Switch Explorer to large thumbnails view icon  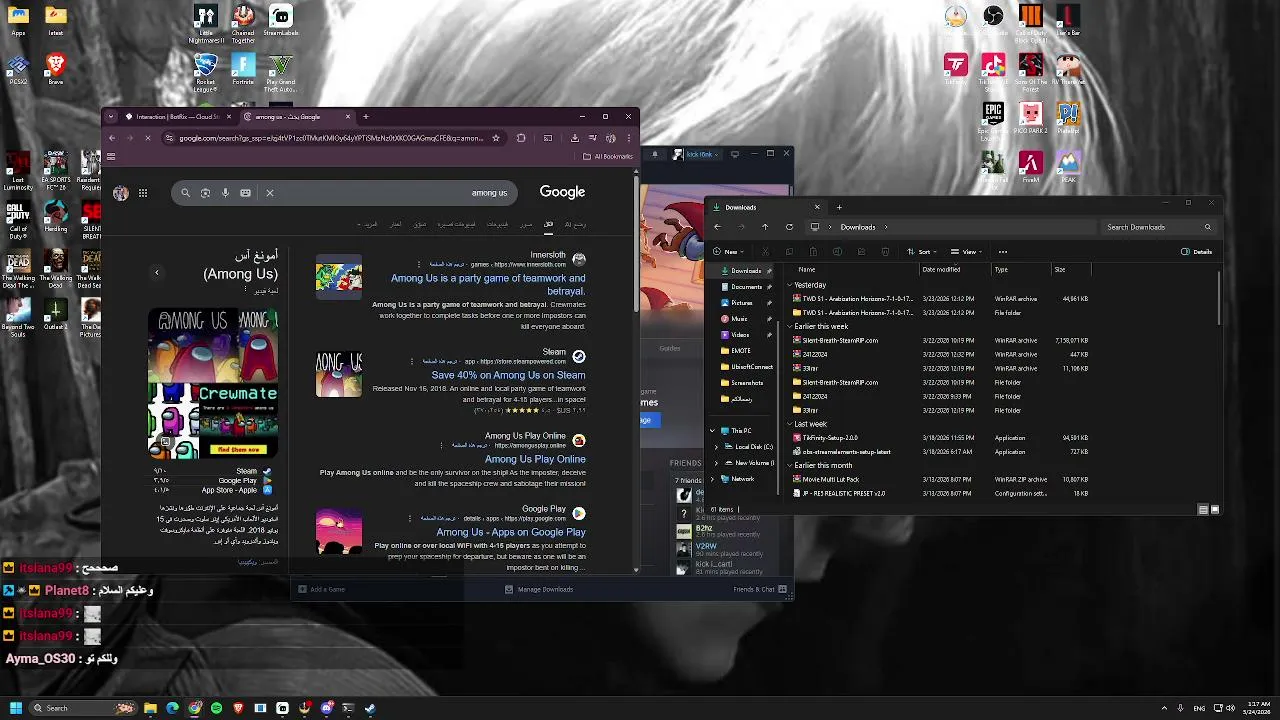tap(1216, 509)
